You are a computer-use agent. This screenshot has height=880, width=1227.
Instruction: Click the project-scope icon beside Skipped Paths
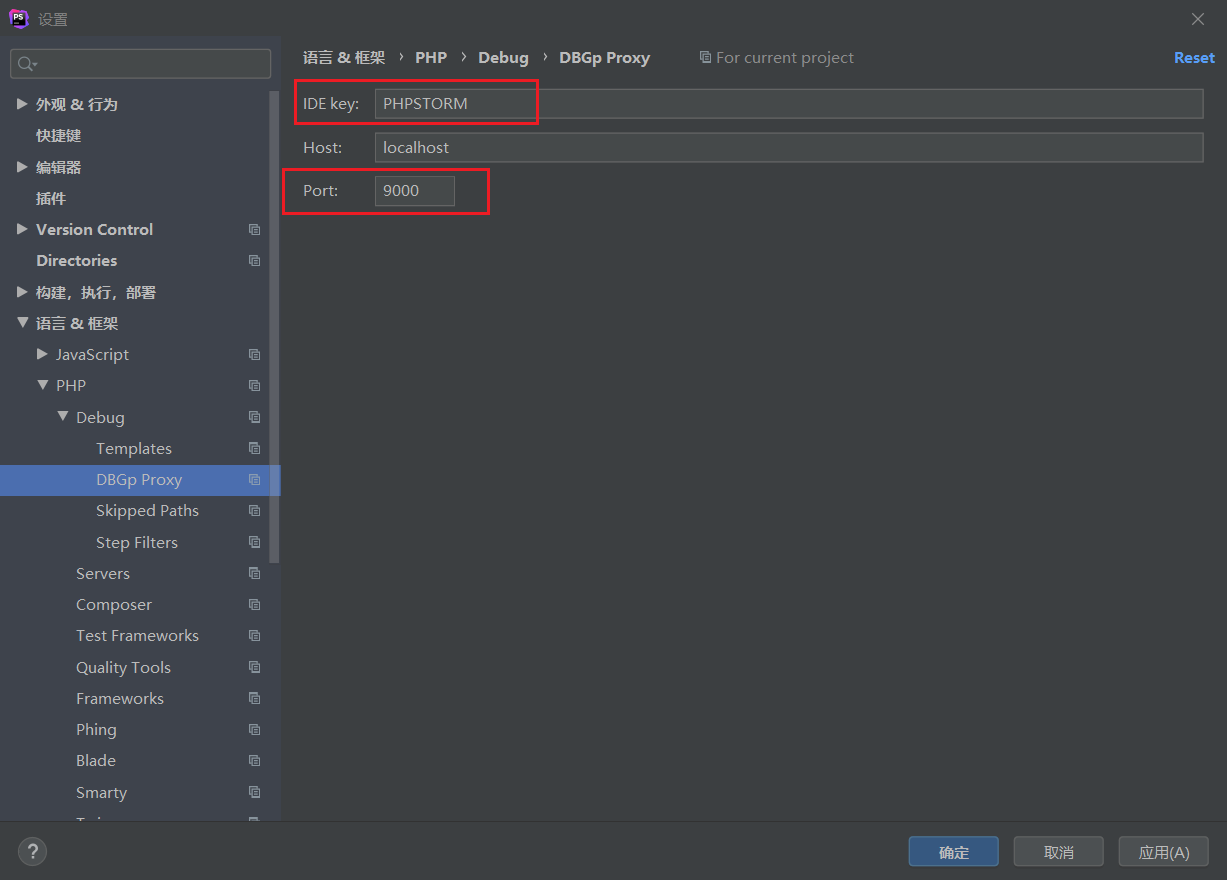click(x=254, y=511)
